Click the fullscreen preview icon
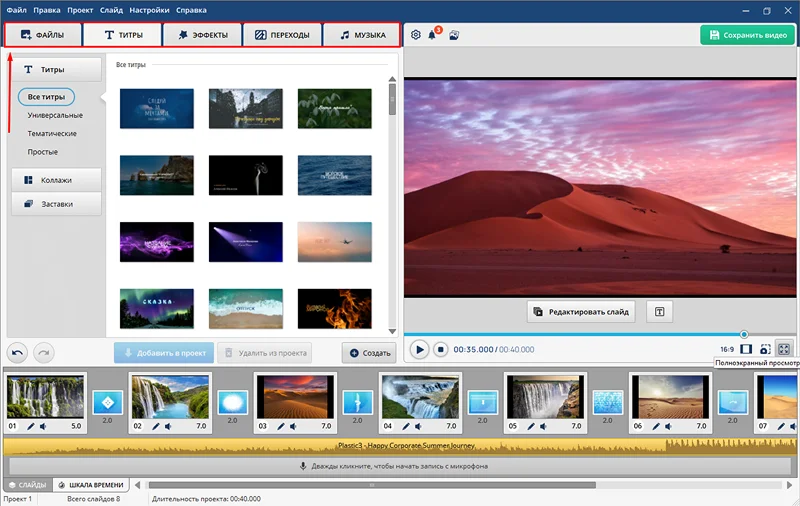 tap(783, 349)
